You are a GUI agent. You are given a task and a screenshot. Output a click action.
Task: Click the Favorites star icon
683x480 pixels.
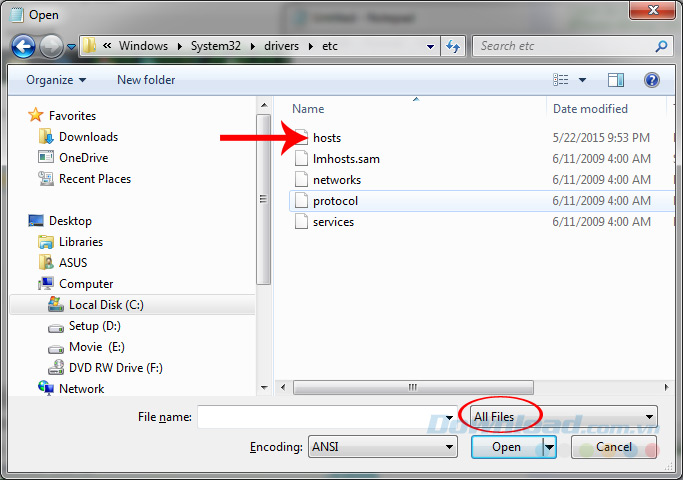[36, 115]
